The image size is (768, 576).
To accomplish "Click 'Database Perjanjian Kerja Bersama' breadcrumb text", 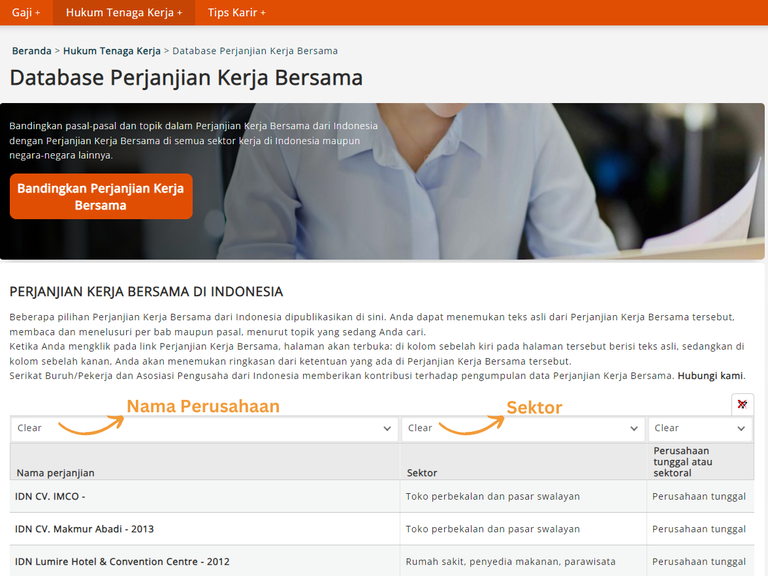I will pyautogui.click(x=255, y=51).
